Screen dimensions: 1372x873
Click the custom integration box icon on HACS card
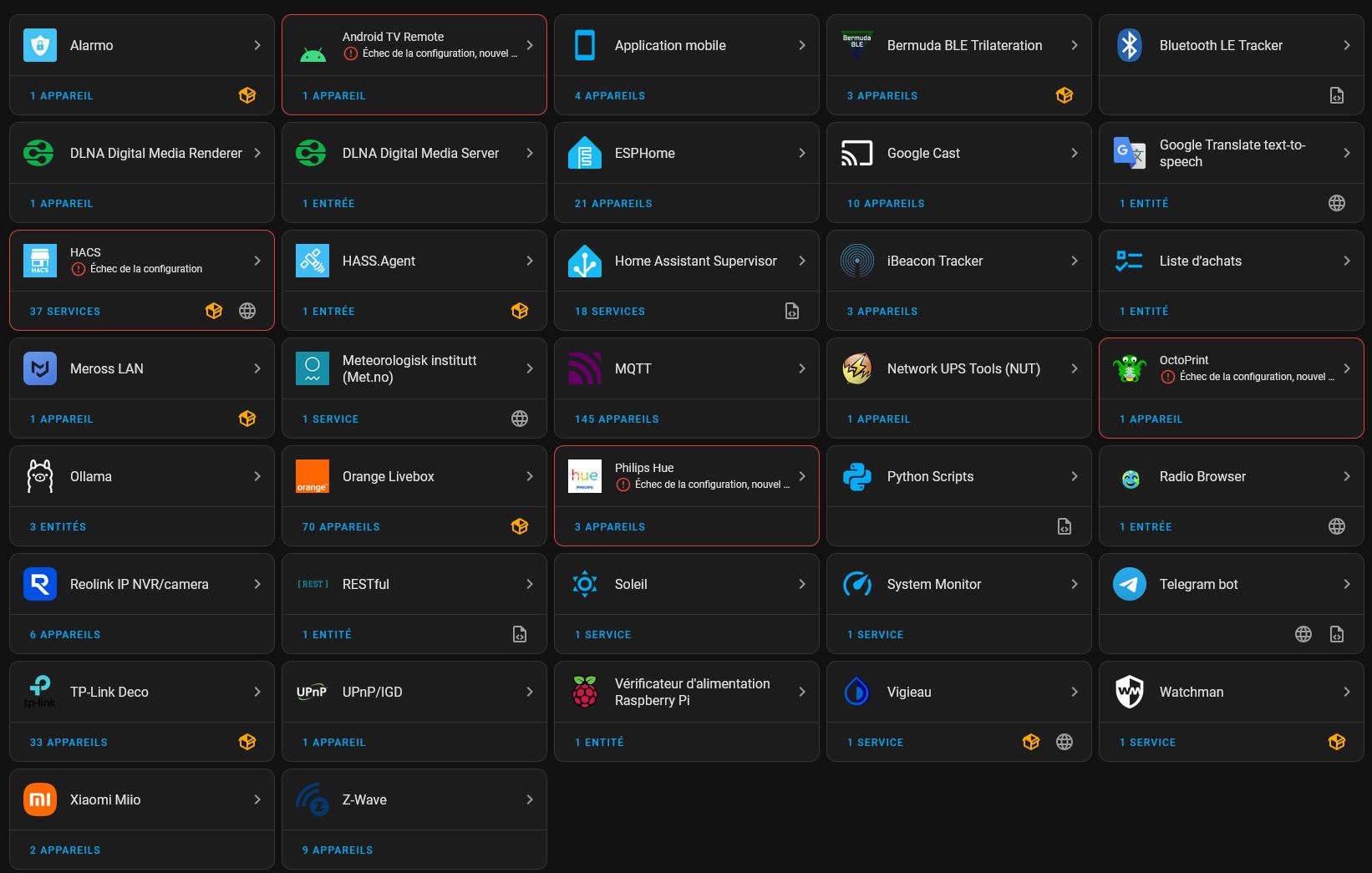(x=214, y=311)
